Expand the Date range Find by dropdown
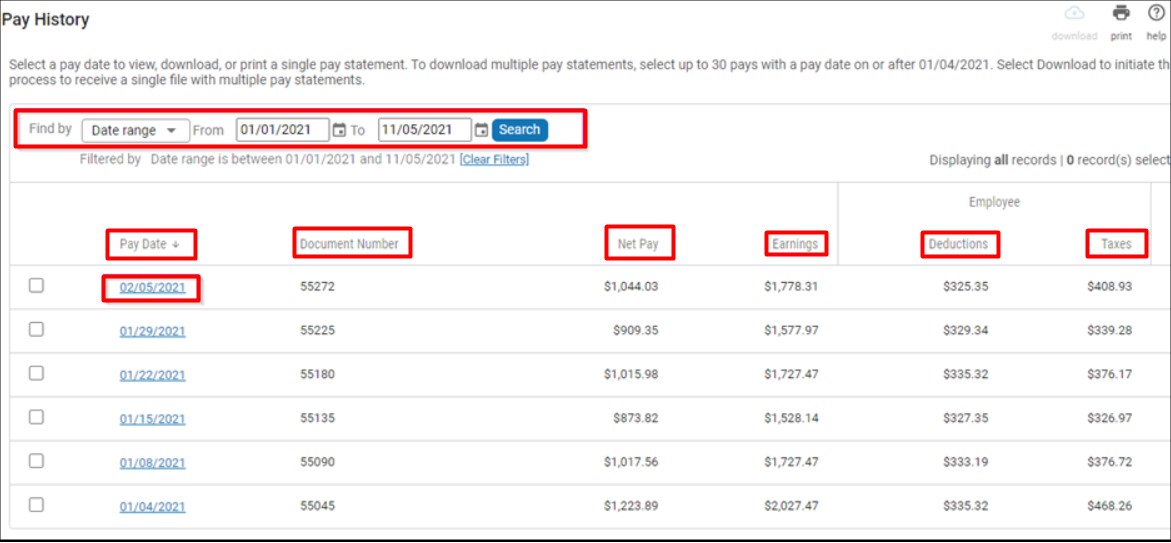Screen dimensions: 1171x543 (x=135, y=130)
